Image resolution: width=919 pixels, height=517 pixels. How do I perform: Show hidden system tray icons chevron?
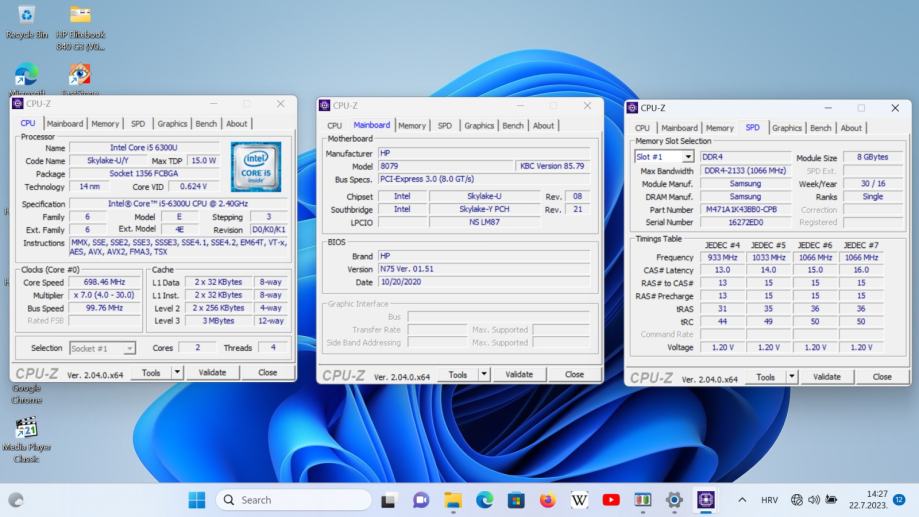click(x=741, y=500)
